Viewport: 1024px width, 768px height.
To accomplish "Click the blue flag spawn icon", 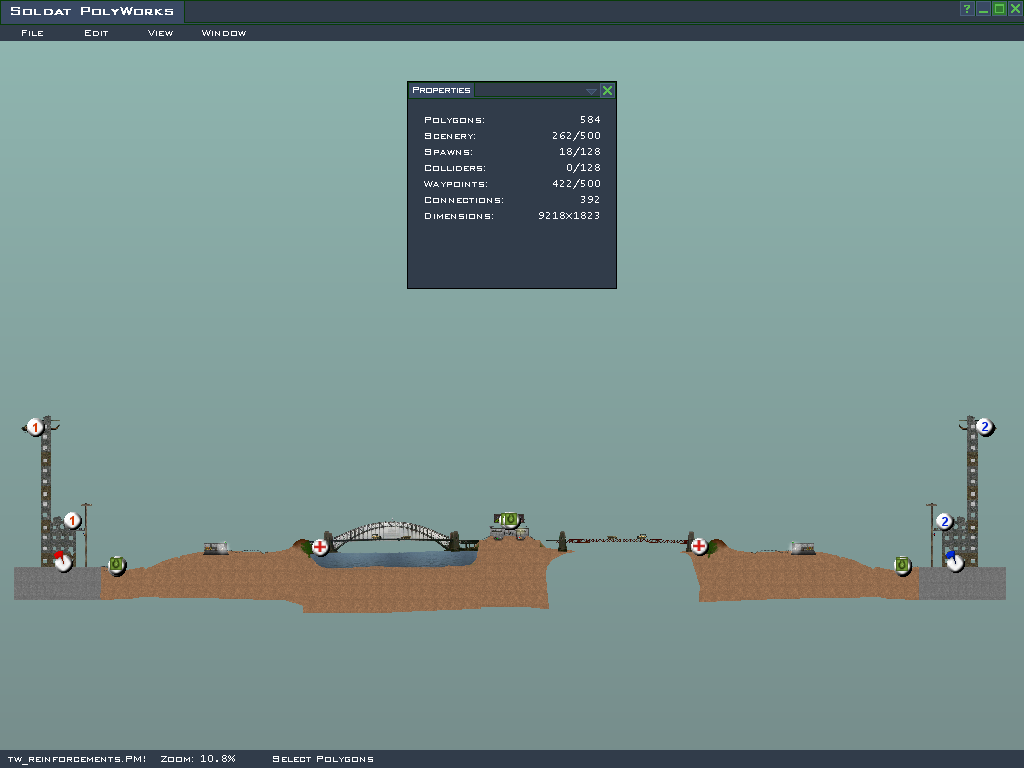I will coord(954,561).
